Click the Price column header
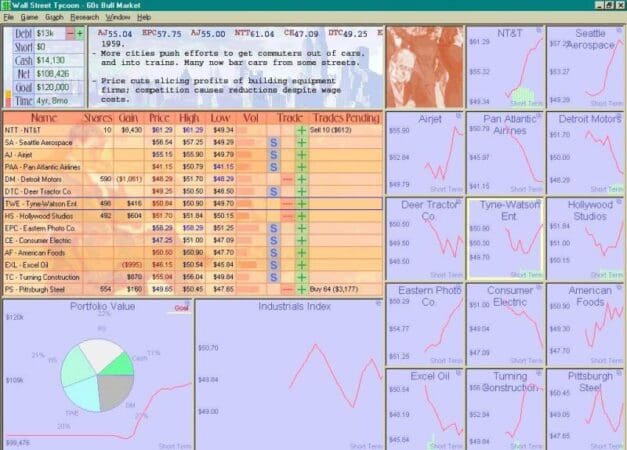 click(x=159, y=117)
